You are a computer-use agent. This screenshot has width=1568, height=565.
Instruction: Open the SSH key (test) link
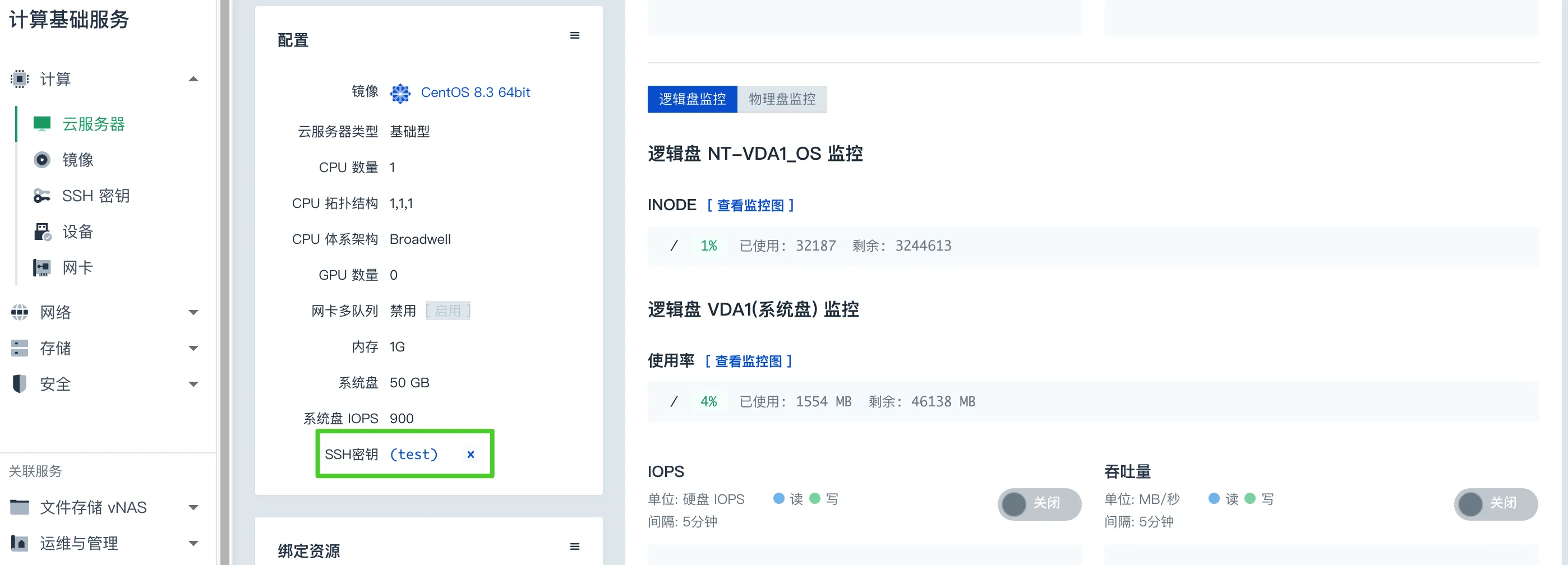coord(414,455)
